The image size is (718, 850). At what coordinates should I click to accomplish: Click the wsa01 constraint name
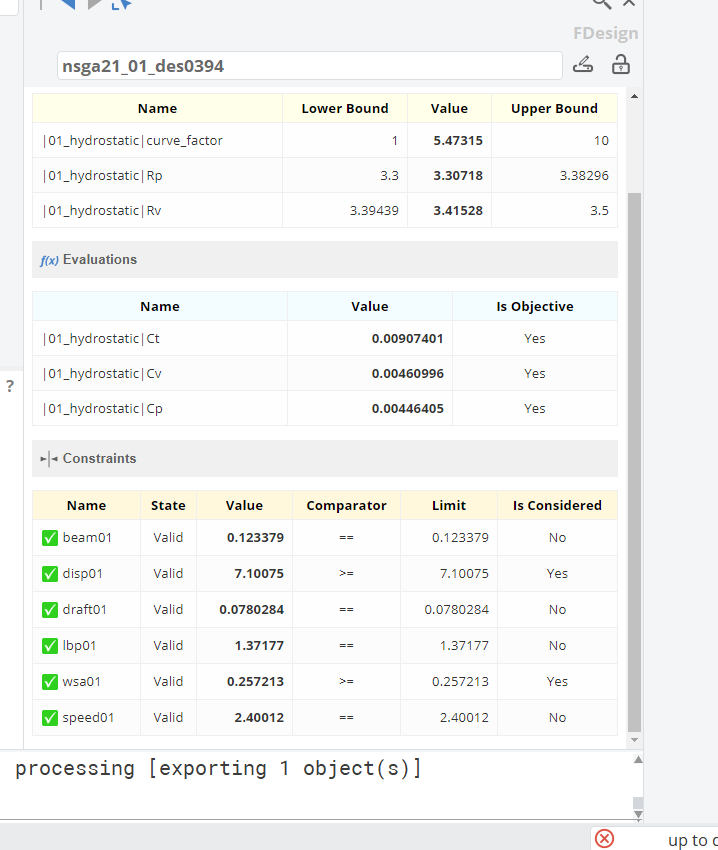(x=81, y=681)
